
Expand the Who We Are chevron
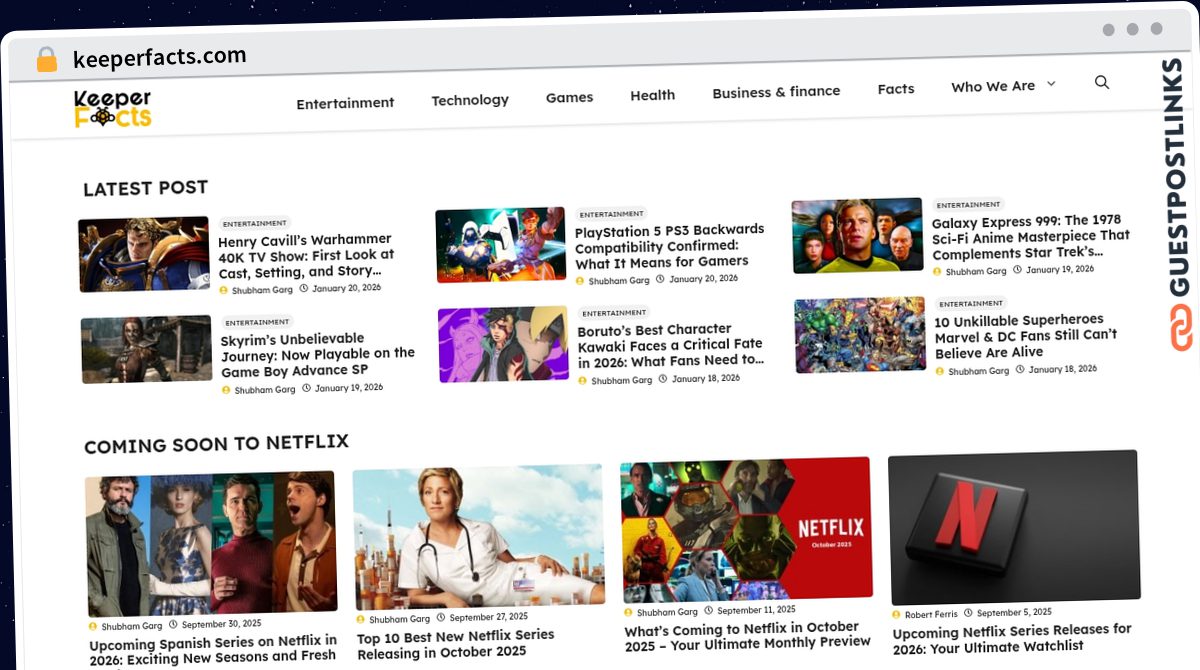1051,84
